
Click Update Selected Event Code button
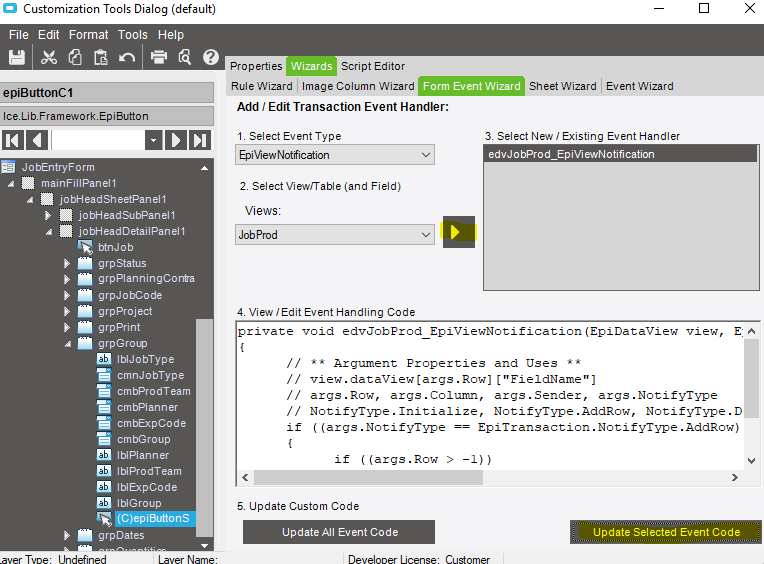pyautogui.click(x=666, y=532)
